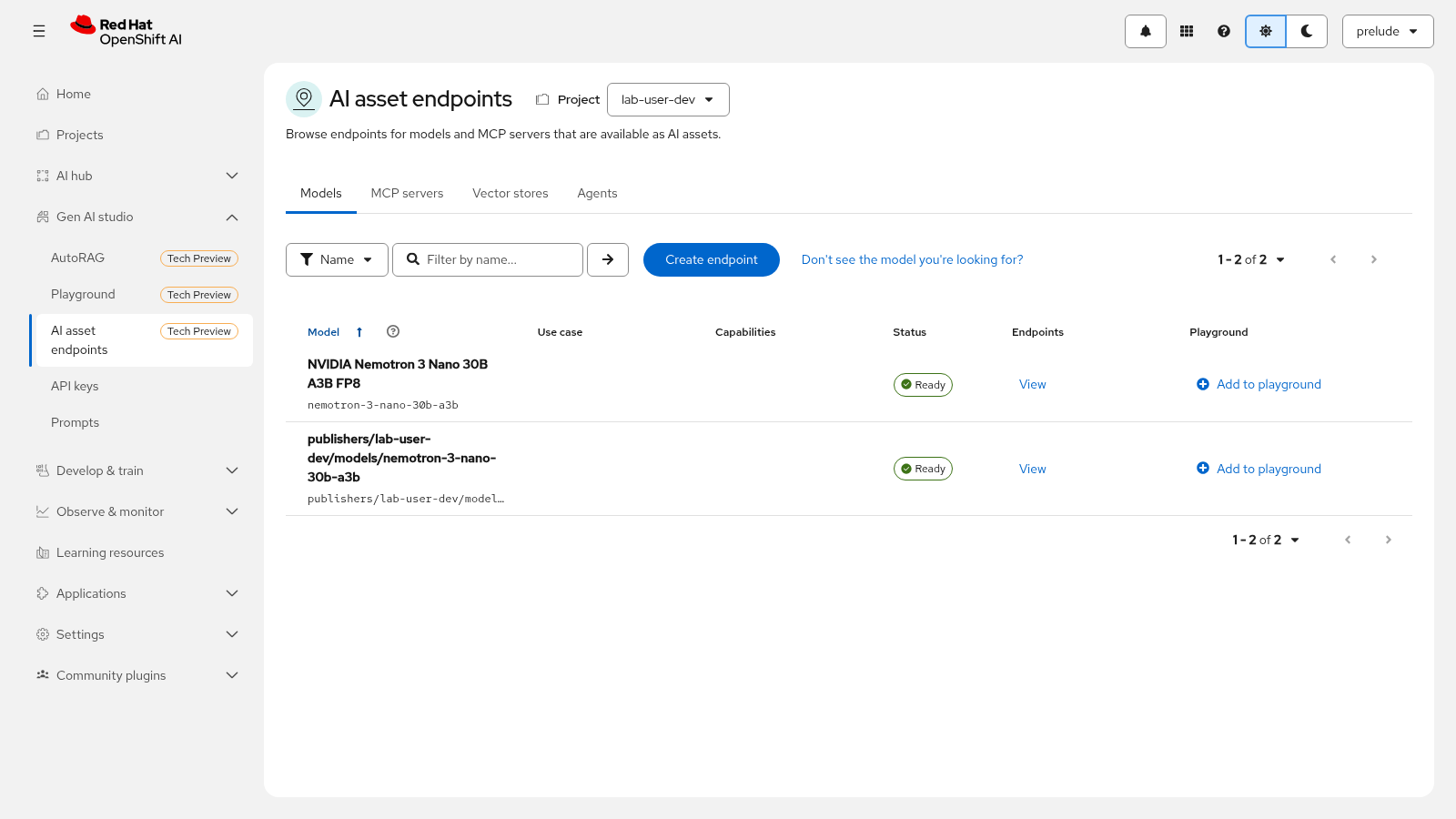This screenshot has width=1456, height=819.
Task: Add NVIDIA Nemotron 3 Nano to playground
Action: [x=1259, y=384]
